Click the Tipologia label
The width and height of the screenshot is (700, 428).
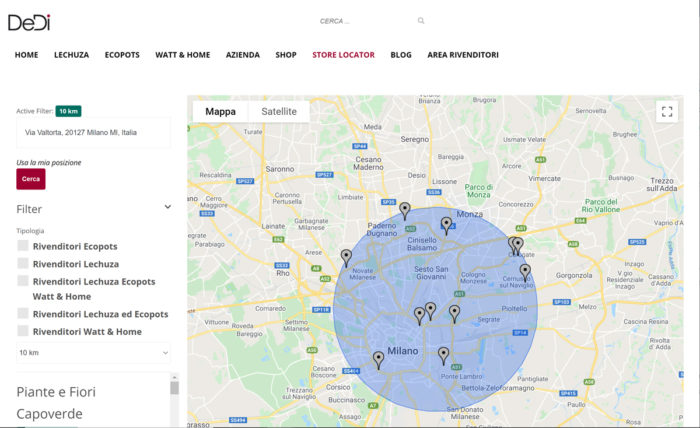[x=30, y=231]
